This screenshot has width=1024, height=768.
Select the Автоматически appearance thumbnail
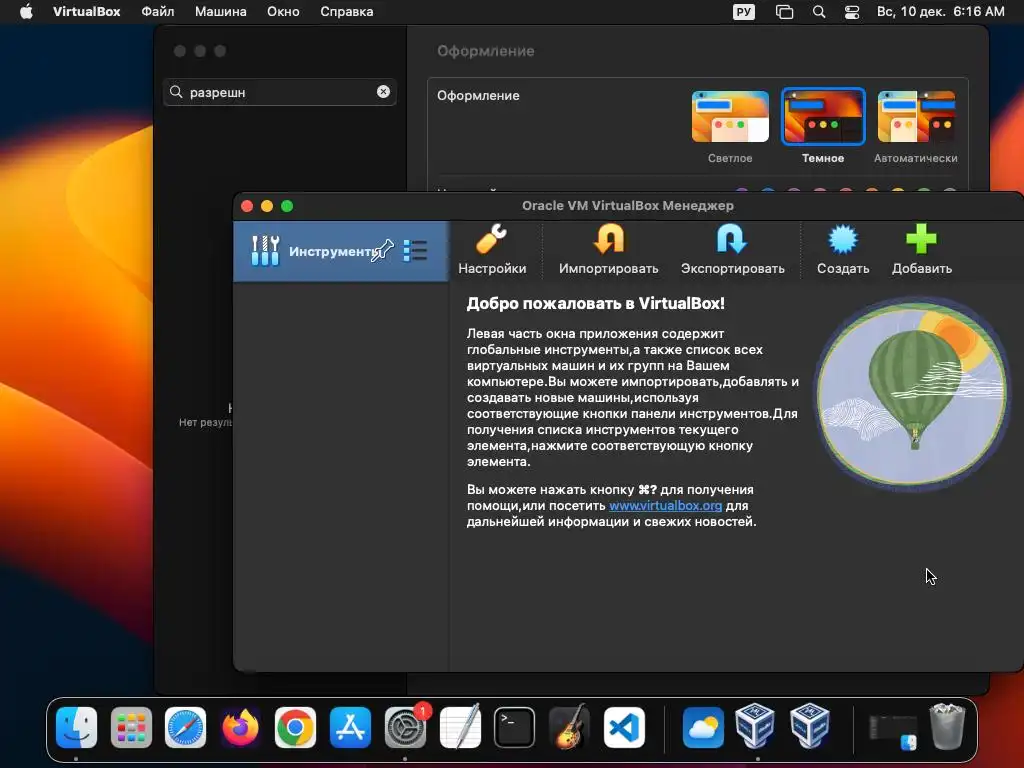pos(916,116)
